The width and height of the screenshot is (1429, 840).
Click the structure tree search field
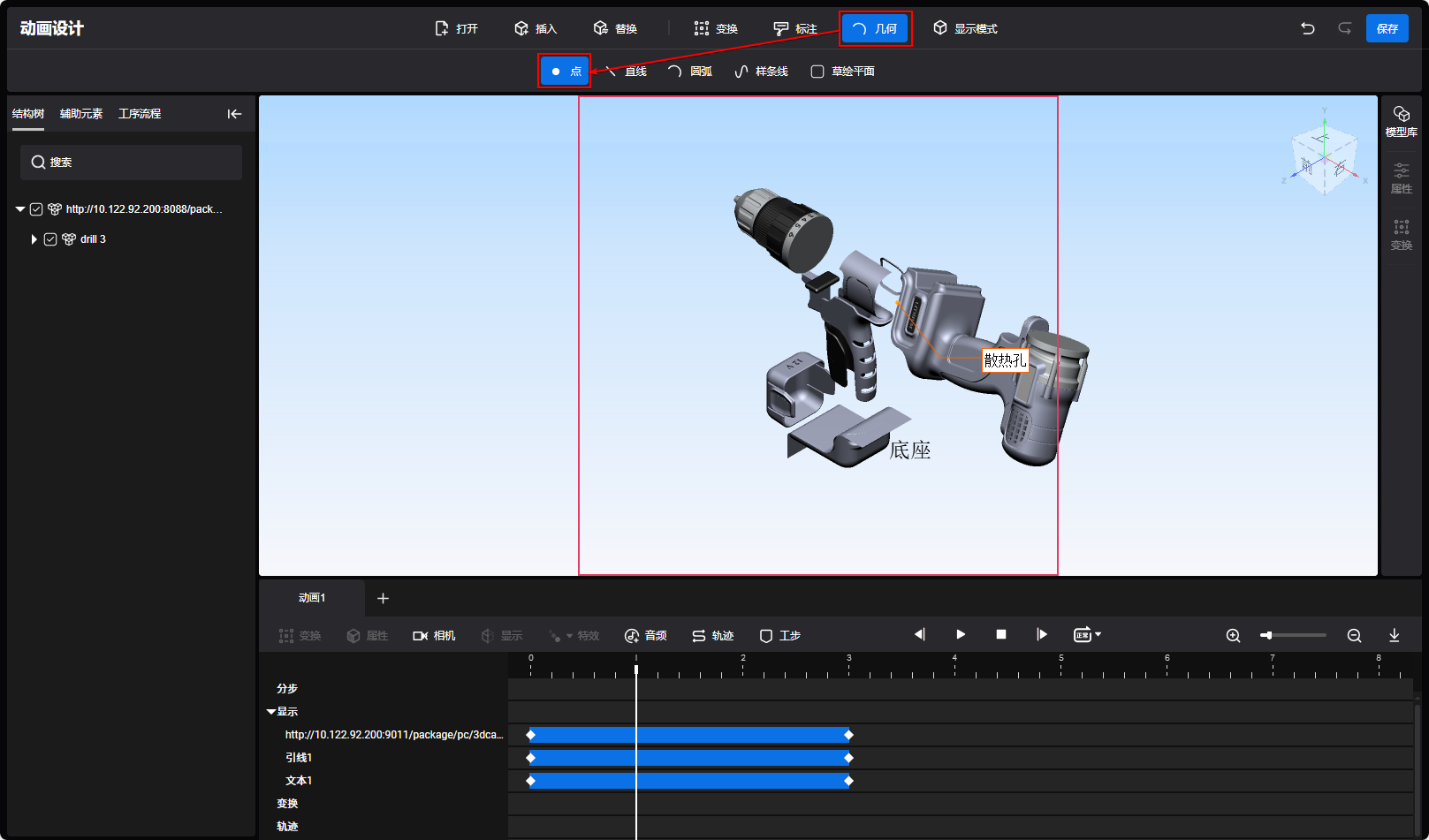pos(131,163)
